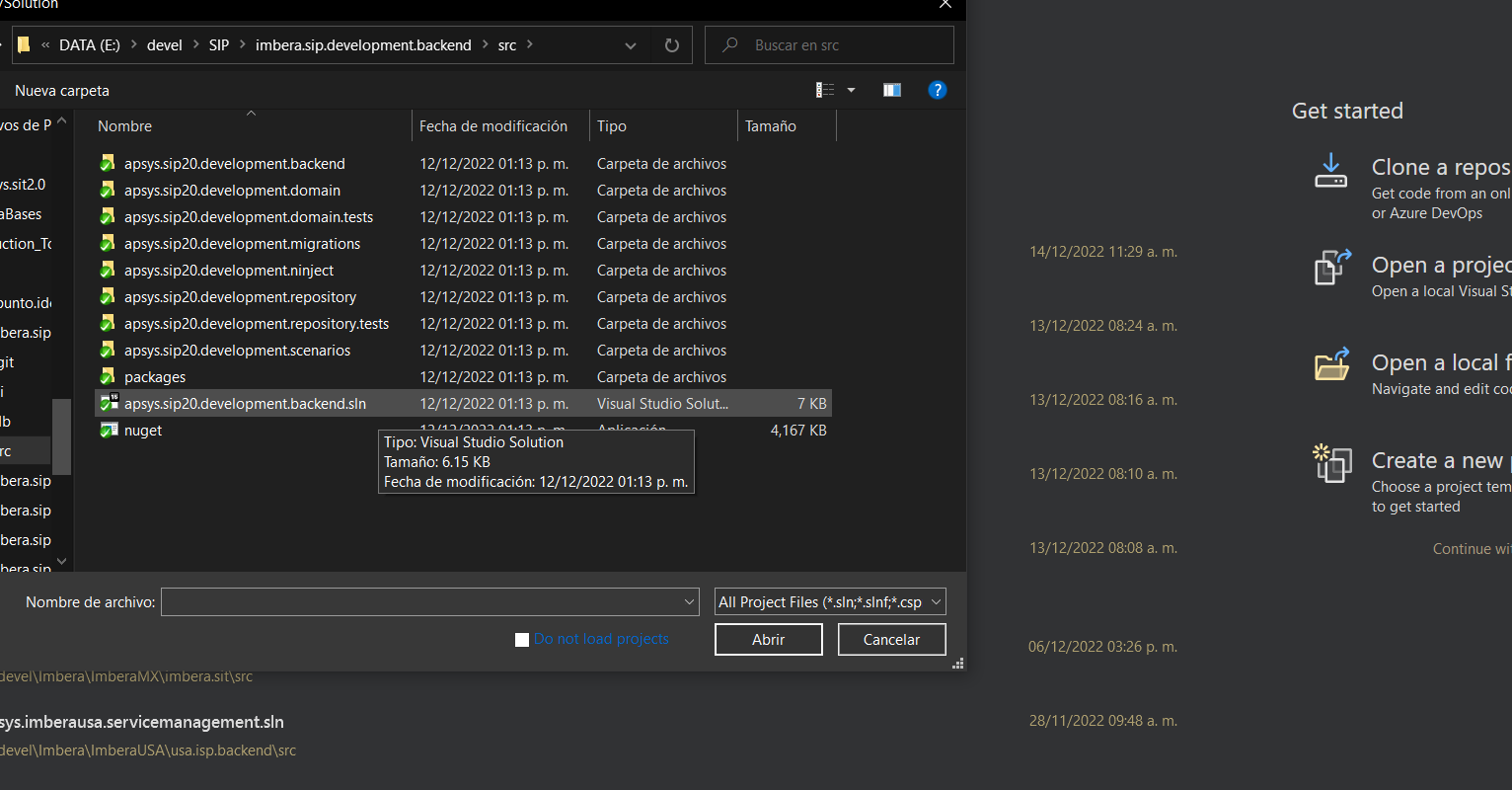Viewport: 1512px width, 790px height.
Task: Click the nuget application file icon
Action: tap(109, 430)
